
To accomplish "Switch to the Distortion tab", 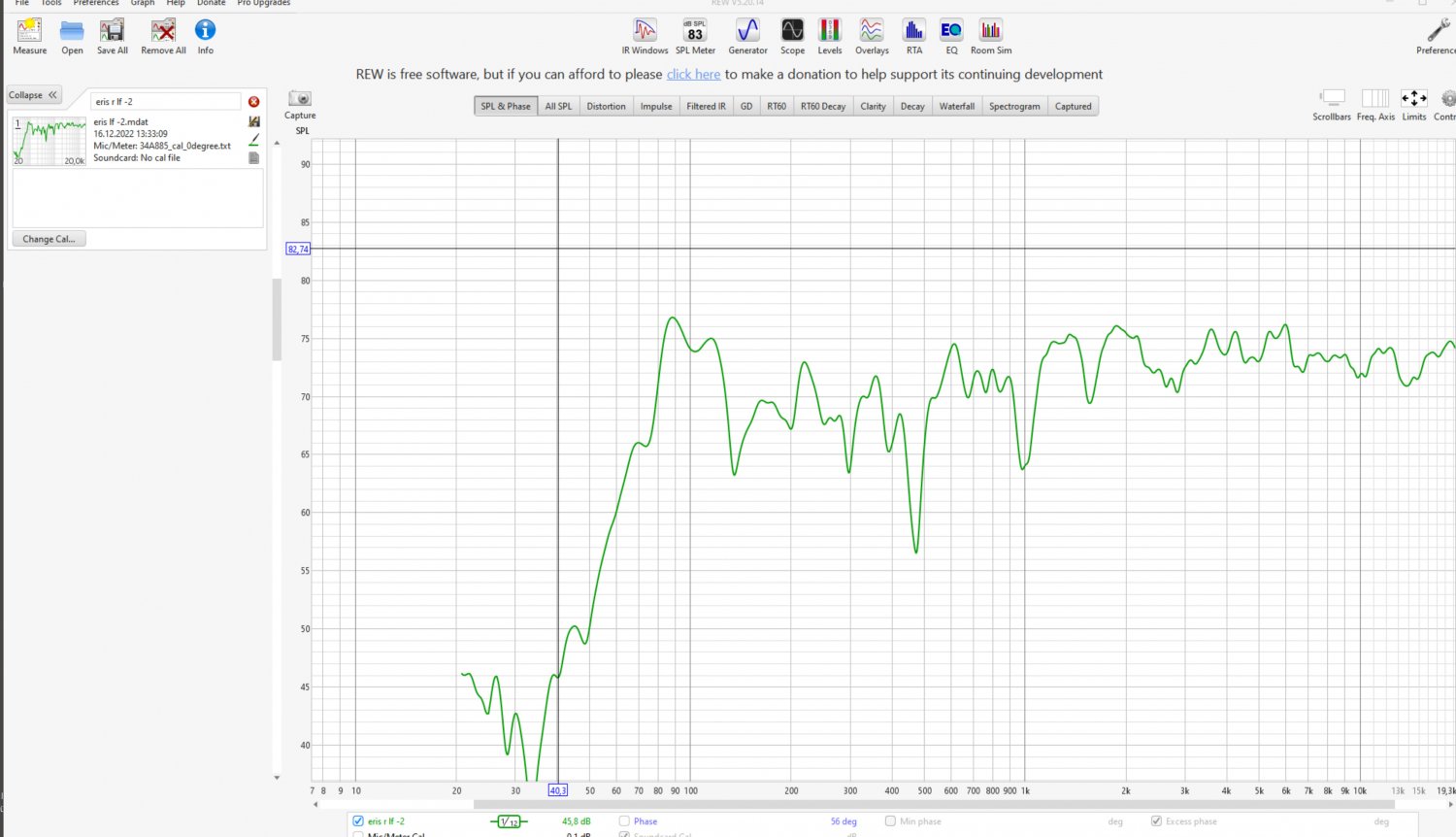I will click(x=606, y=106).
